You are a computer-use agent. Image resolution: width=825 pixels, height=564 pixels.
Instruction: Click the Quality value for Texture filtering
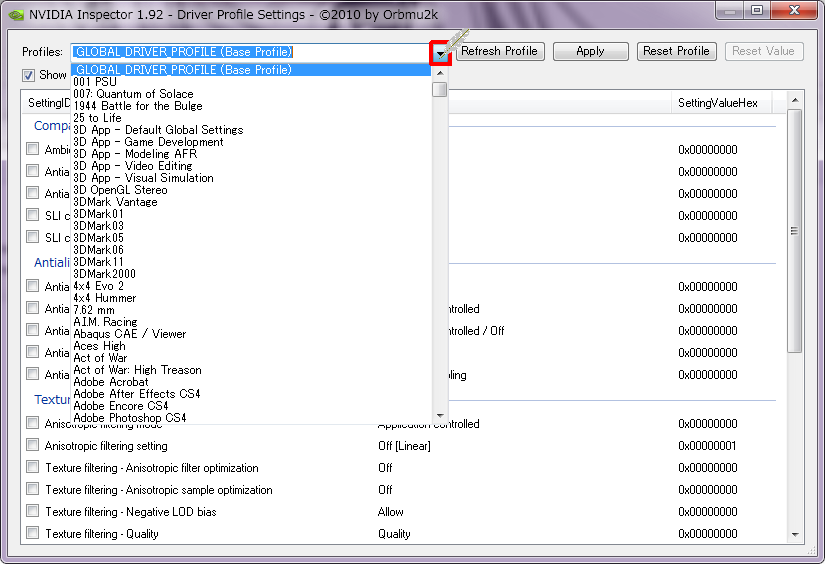[x=394, y=534]
